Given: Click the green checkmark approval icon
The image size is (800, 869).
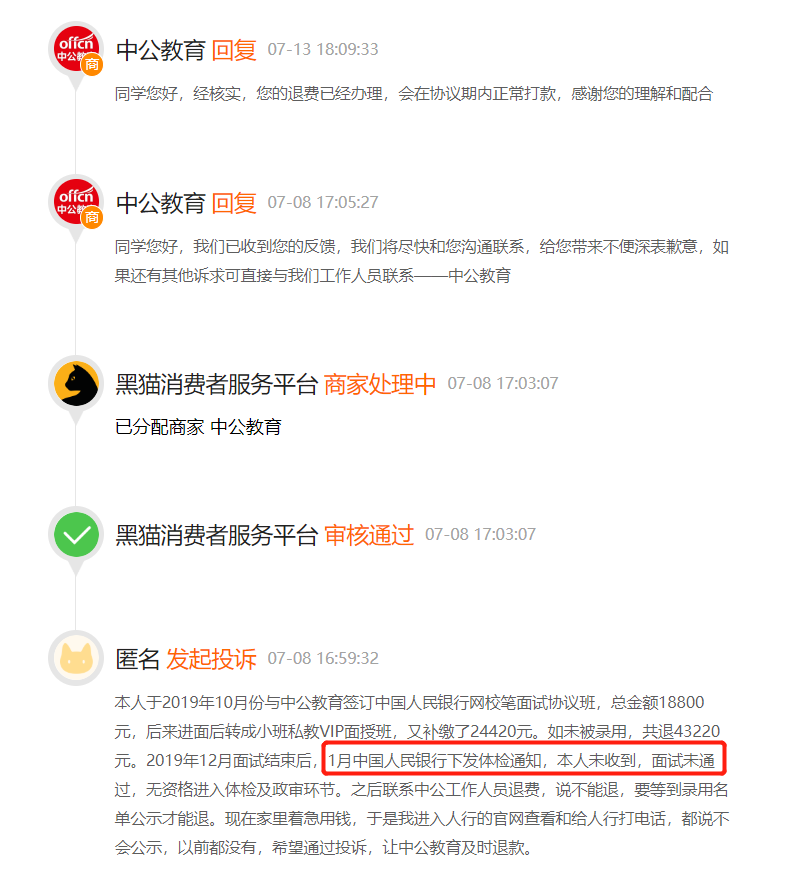Looking at the screenshot, I should (x=77, y=534).
